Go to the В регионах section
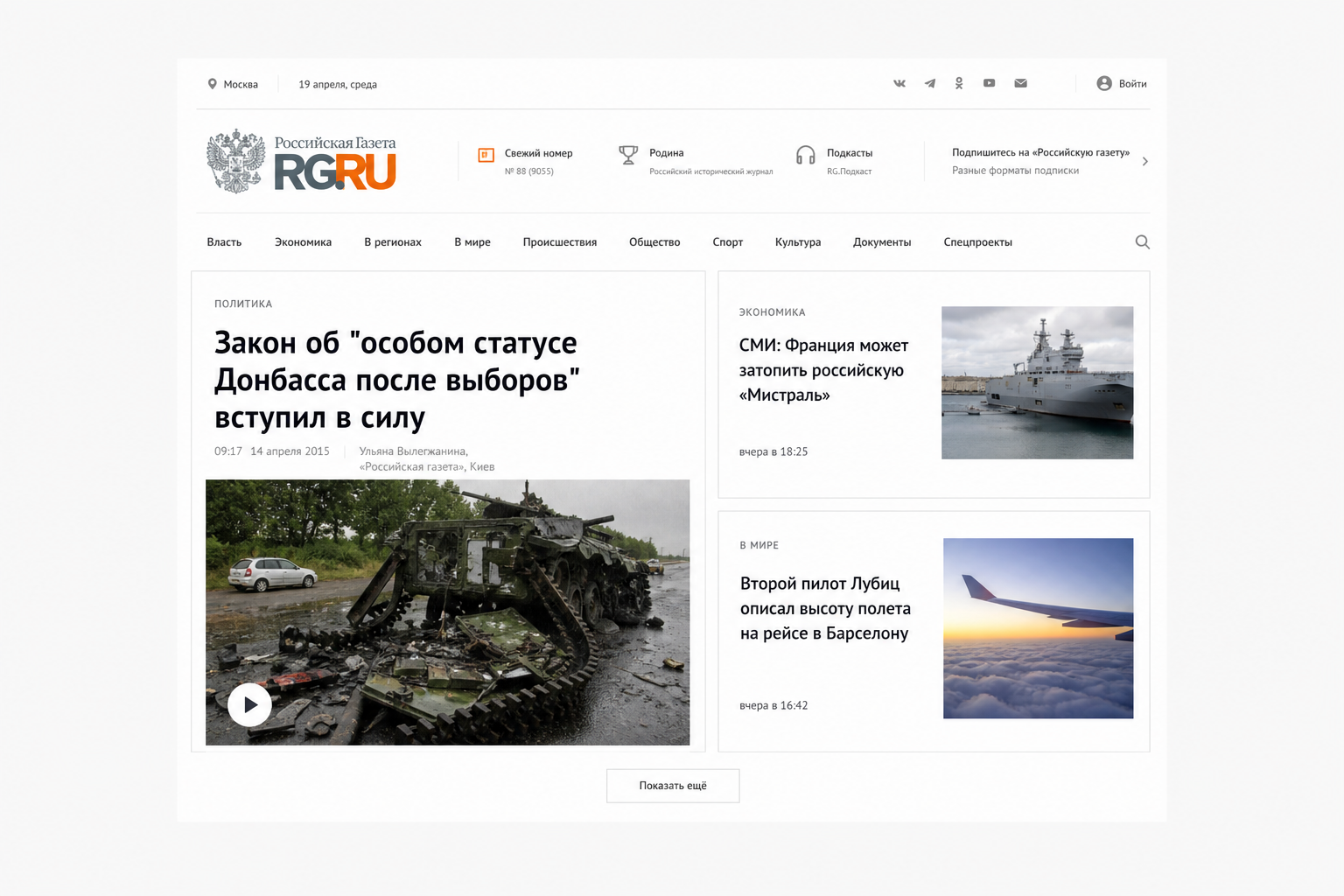 [x=393, y=242]
